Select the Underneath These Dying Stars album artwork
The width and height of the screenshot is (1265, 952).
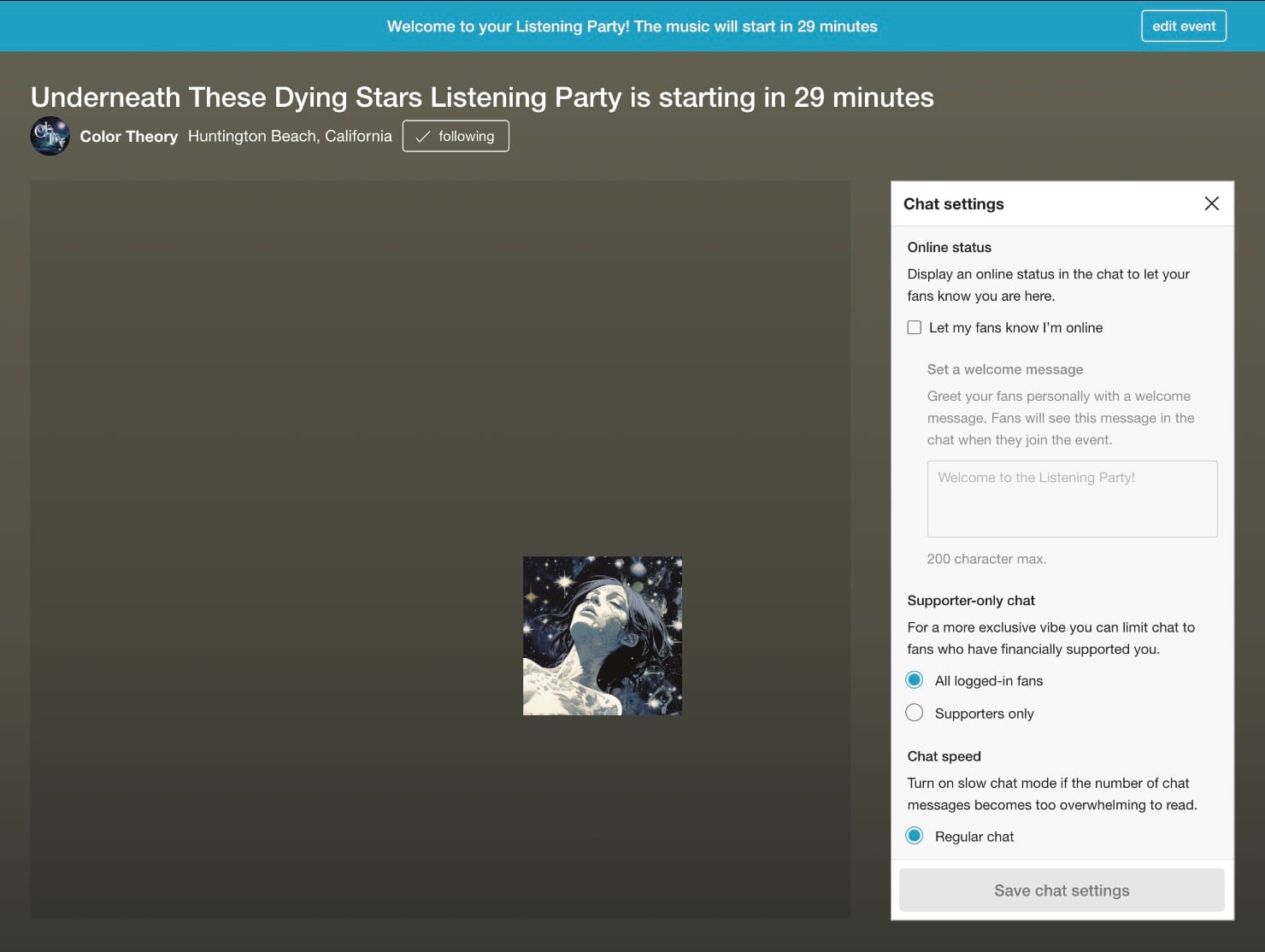pyautogui.click(x=602, y=635)
